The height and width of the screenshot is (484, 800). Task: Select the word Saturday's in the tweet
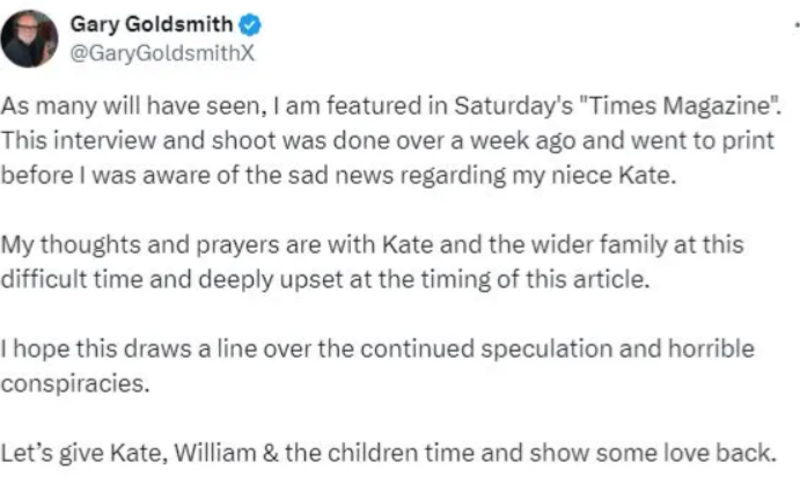514,106
